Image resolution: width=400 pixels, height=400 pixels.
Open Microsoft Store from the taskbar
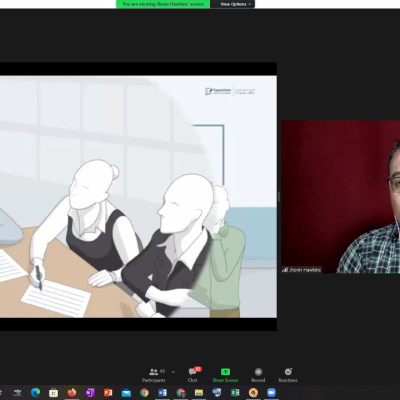[x=53, y=393]
